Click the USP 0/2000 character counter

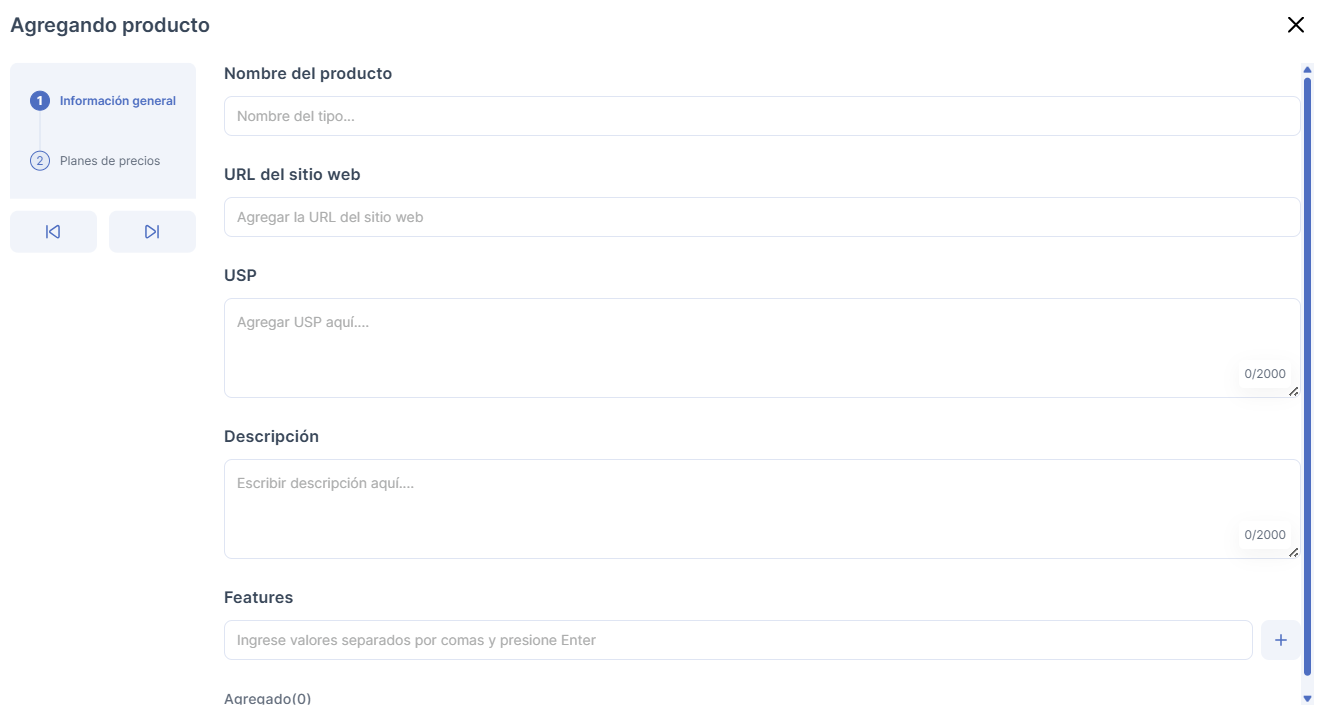(1264, 374)
